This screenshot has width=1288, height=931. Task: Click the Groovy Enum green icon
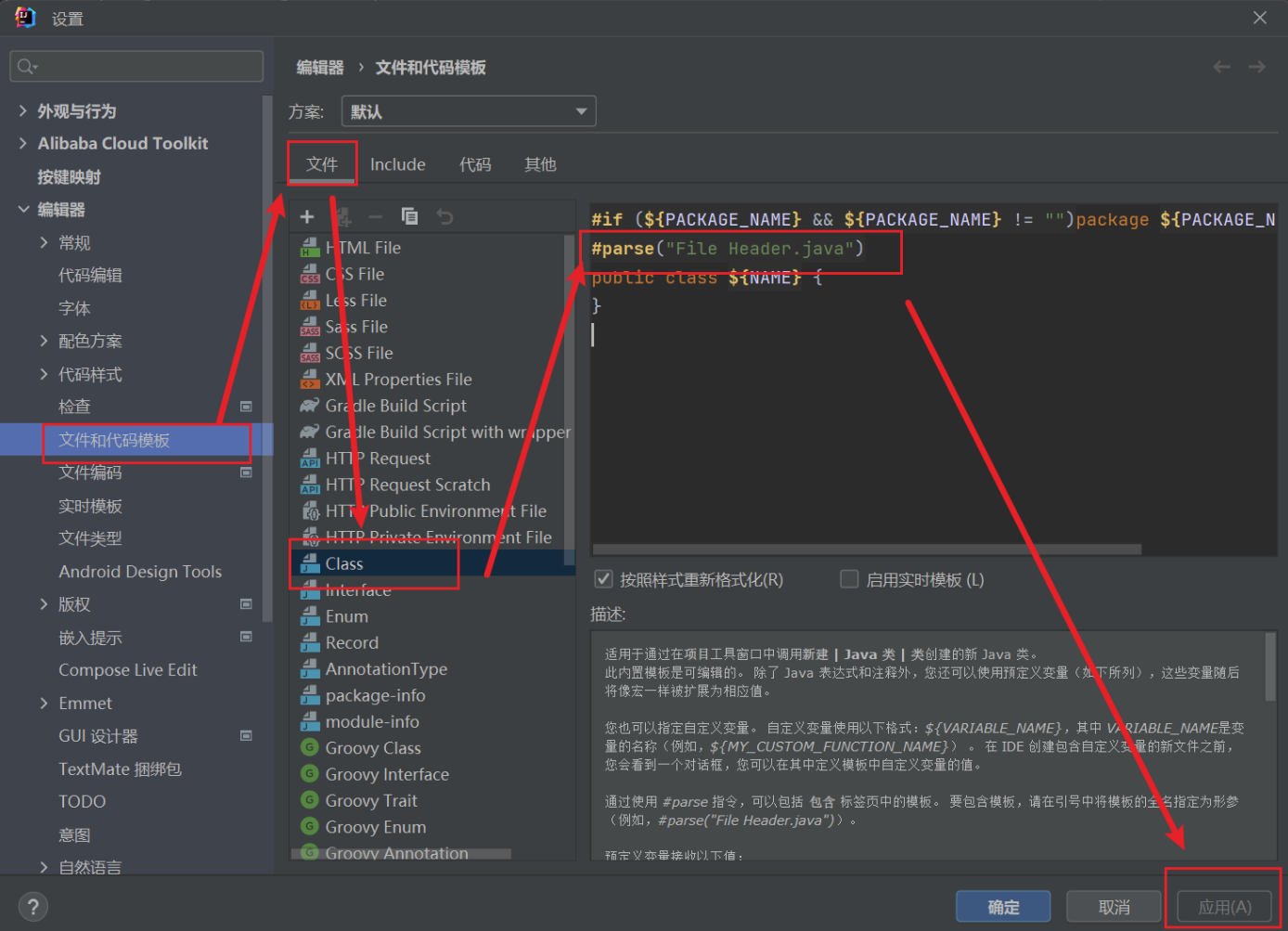point(310,826)
